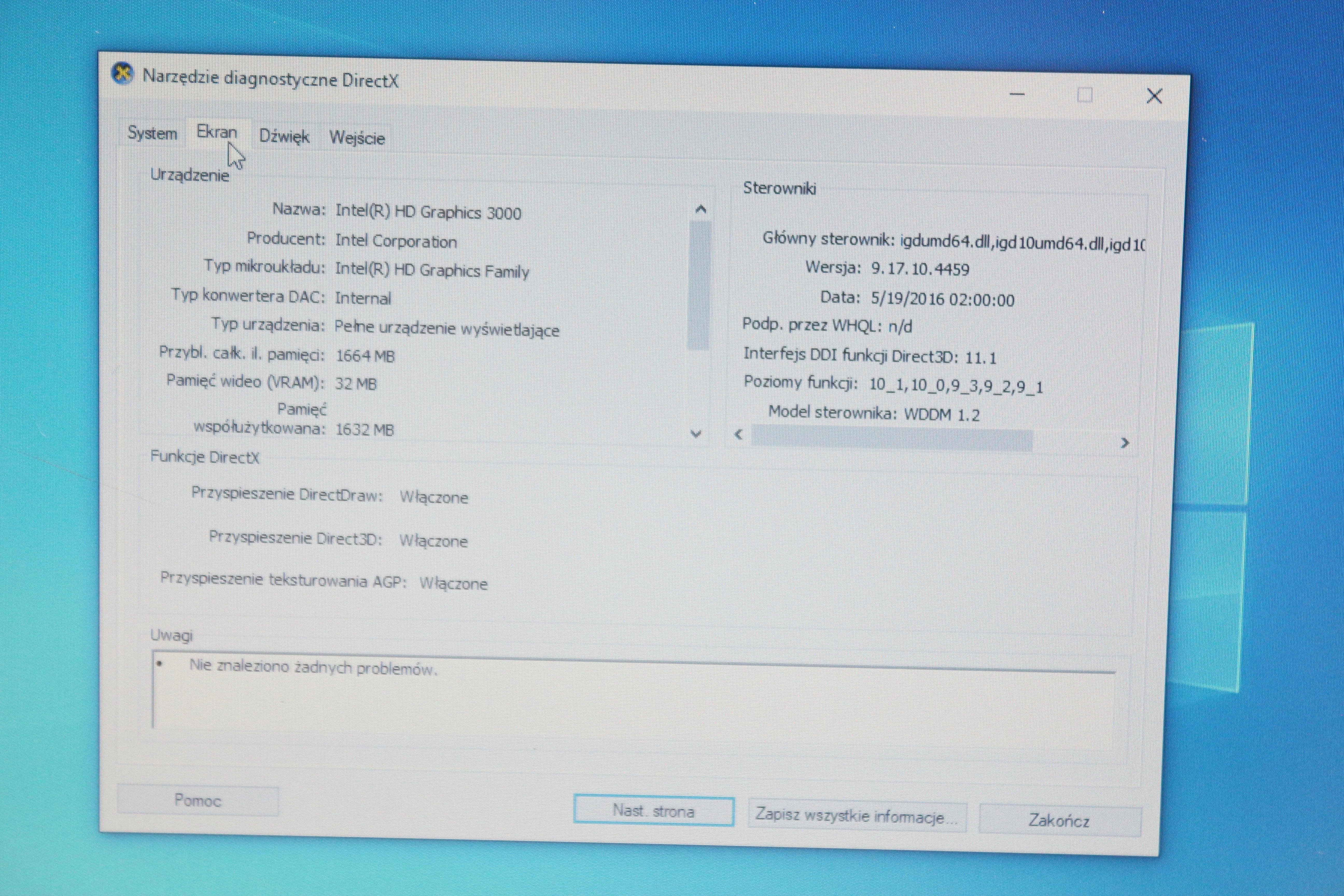Image resolution: width=1344 pixels, height=896 pixels.
Task: Click driver date 5/19/2016 02:00:00
Action: (942, 300)
